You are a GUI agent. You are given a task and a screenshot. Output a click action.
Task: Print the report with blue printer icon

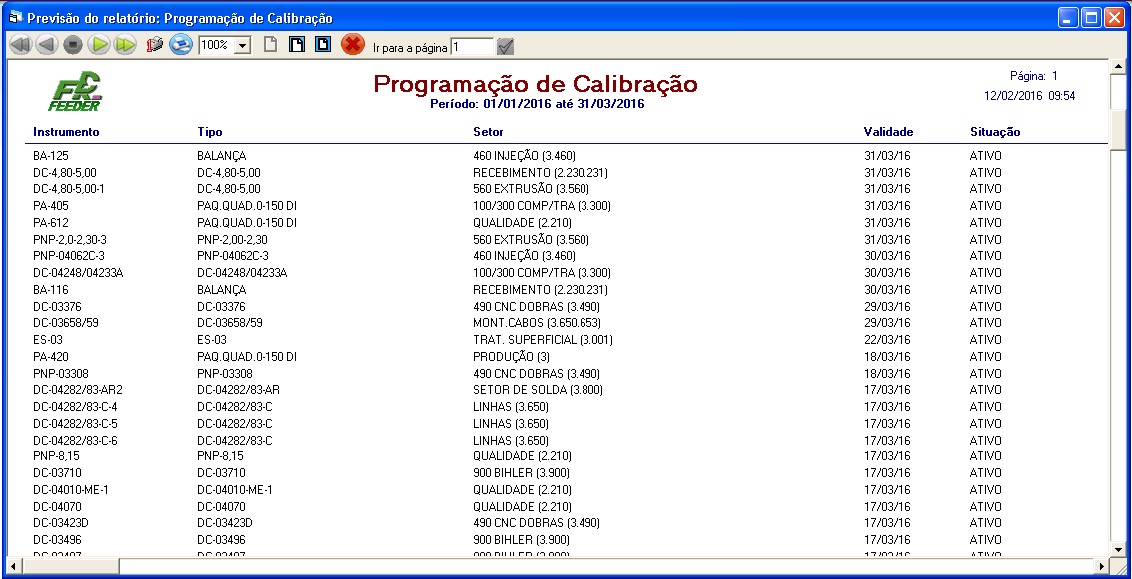pyautogui.click(x=180, y=45)
